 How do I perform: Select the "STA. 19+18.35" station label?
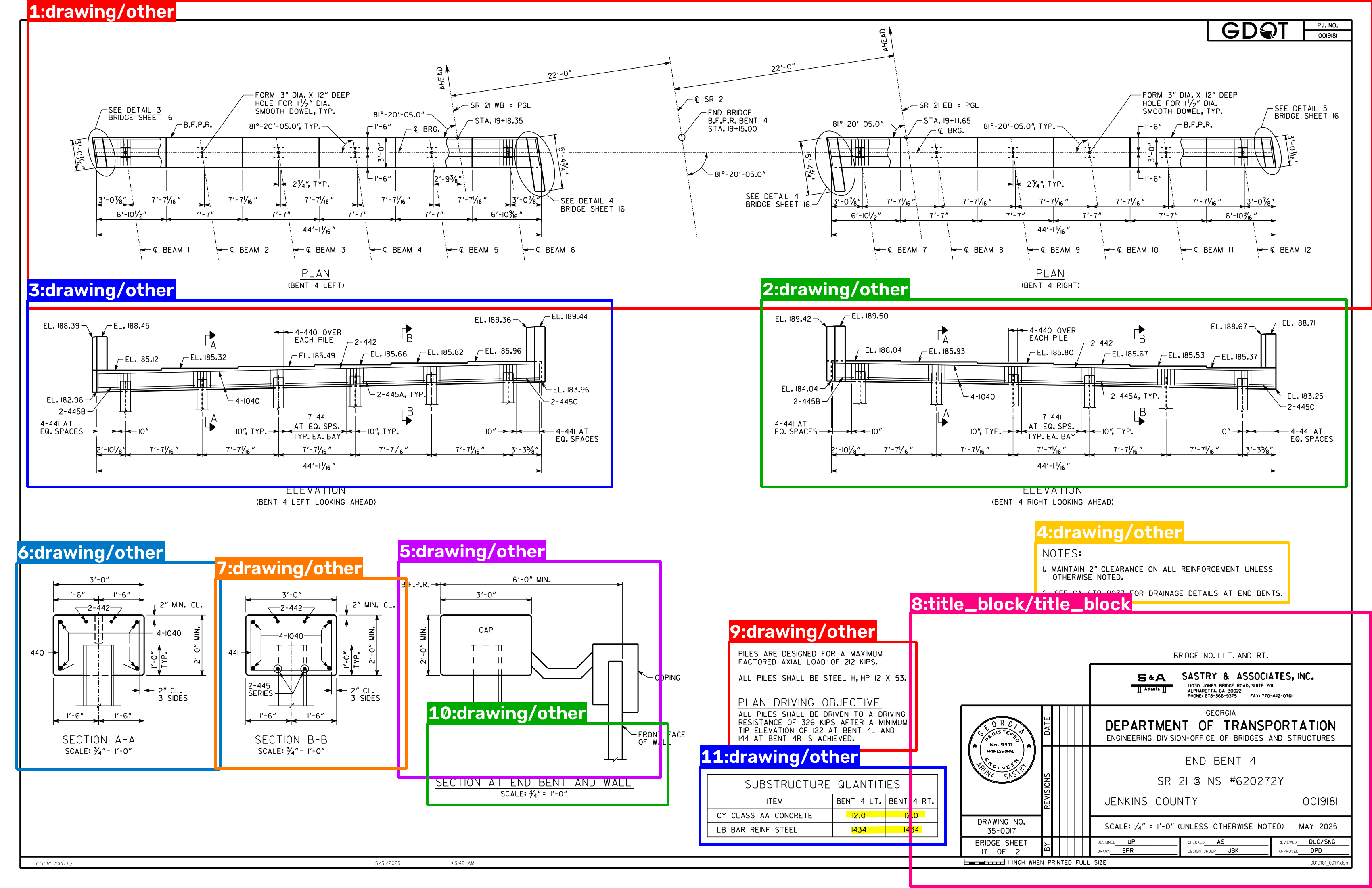point(499,121)
